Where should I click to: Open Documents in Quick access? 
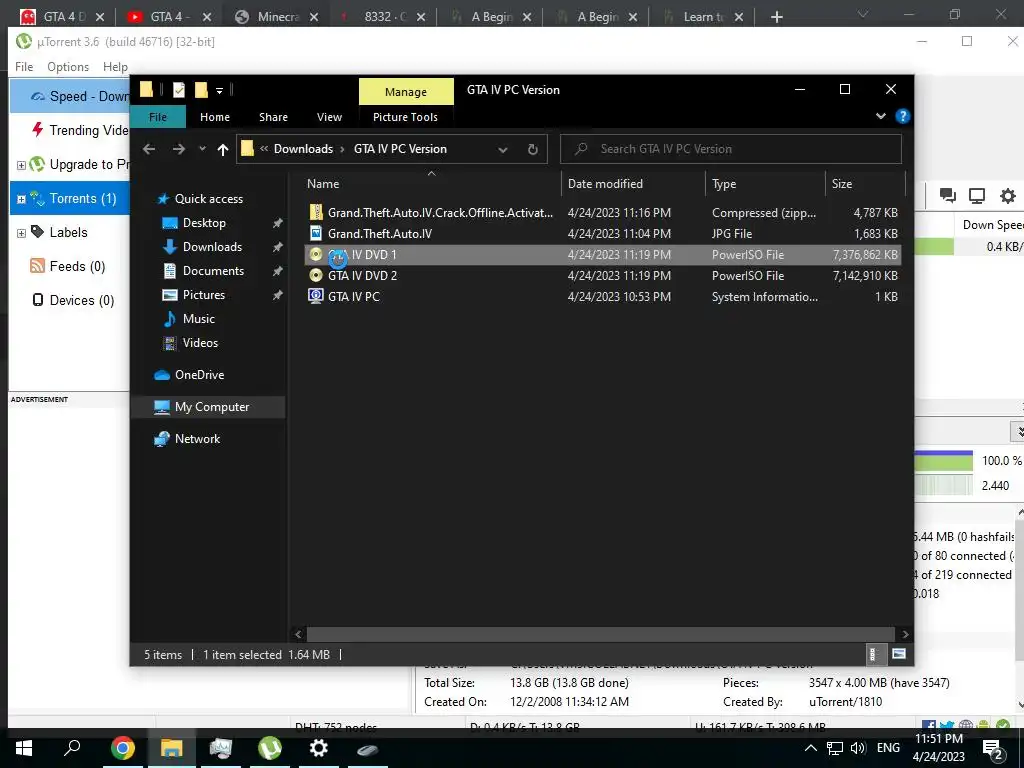[x=214, y=270]
